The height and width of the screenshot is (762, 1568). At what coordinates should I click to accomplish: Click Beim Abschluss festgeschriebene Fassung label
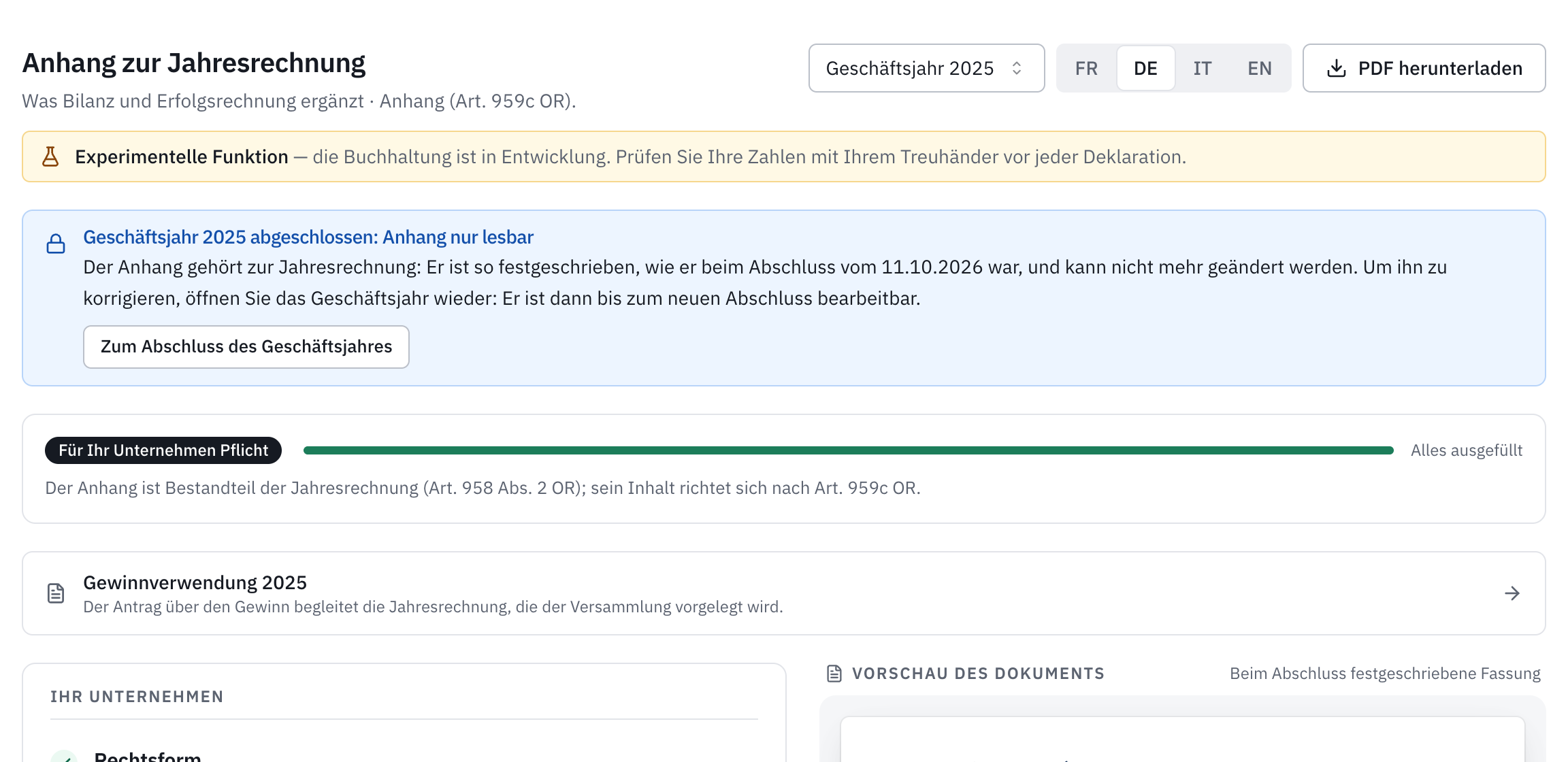click(1385, 674)
